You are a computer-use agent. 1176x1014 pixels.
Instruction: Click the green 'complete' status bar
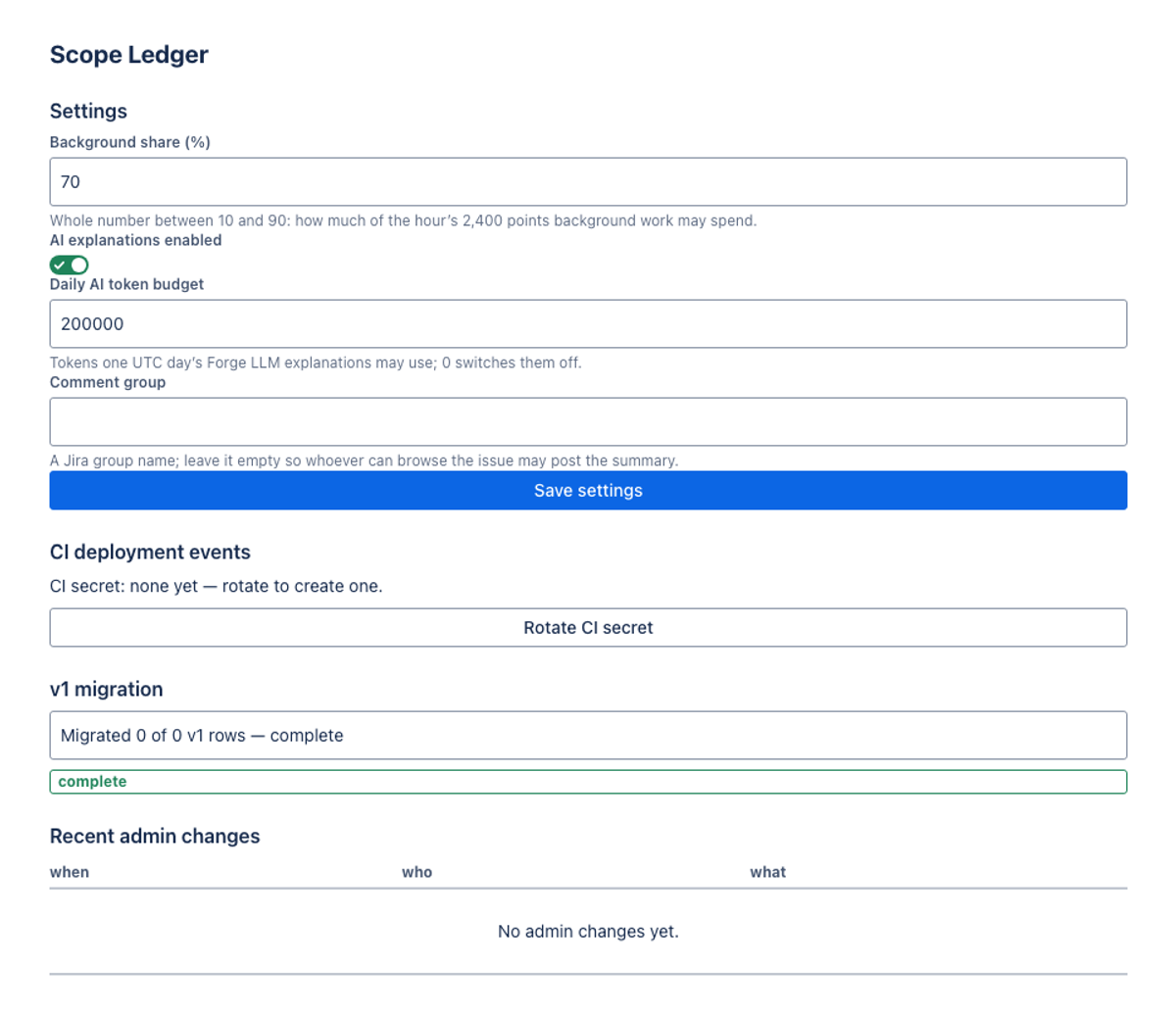click(x=588, y=782)
